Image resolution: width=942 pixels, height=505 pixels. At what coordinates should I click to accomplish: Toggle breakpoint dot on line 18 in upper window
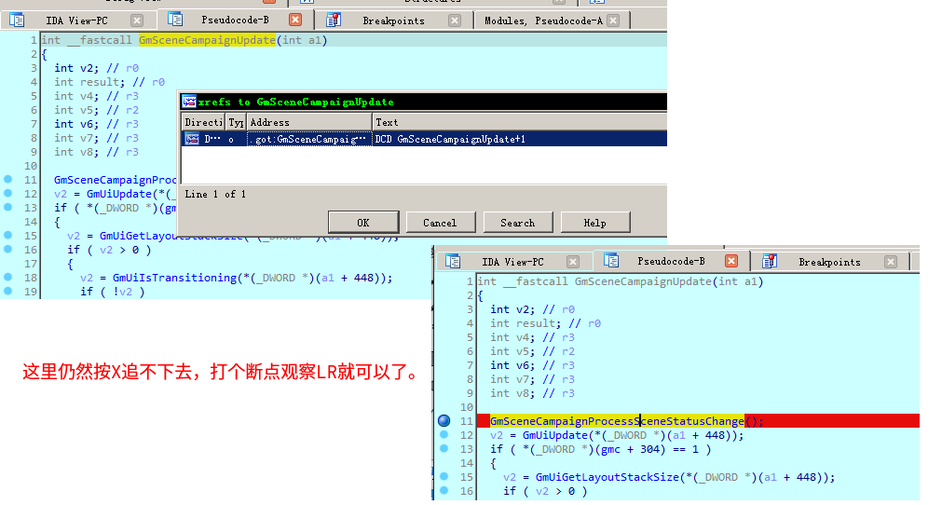click(x=8, y=277)
